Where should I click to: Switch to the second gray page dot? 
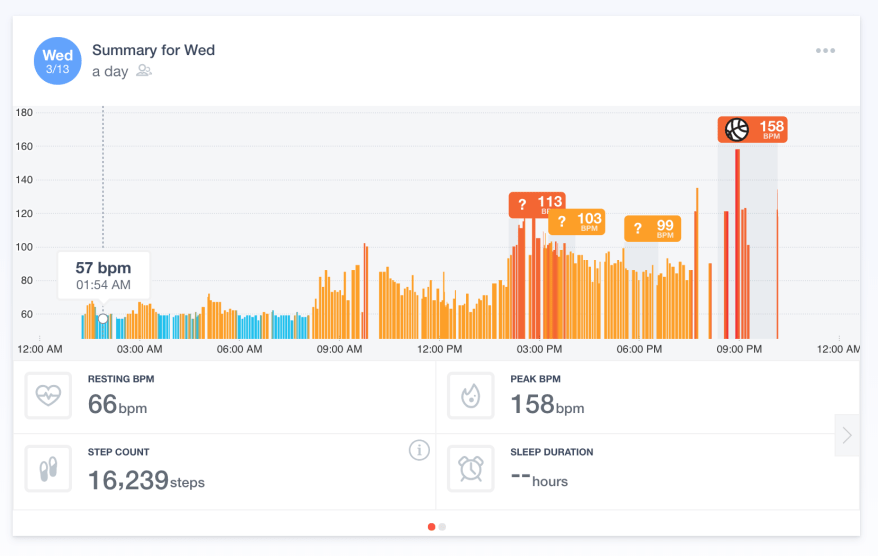442,526
